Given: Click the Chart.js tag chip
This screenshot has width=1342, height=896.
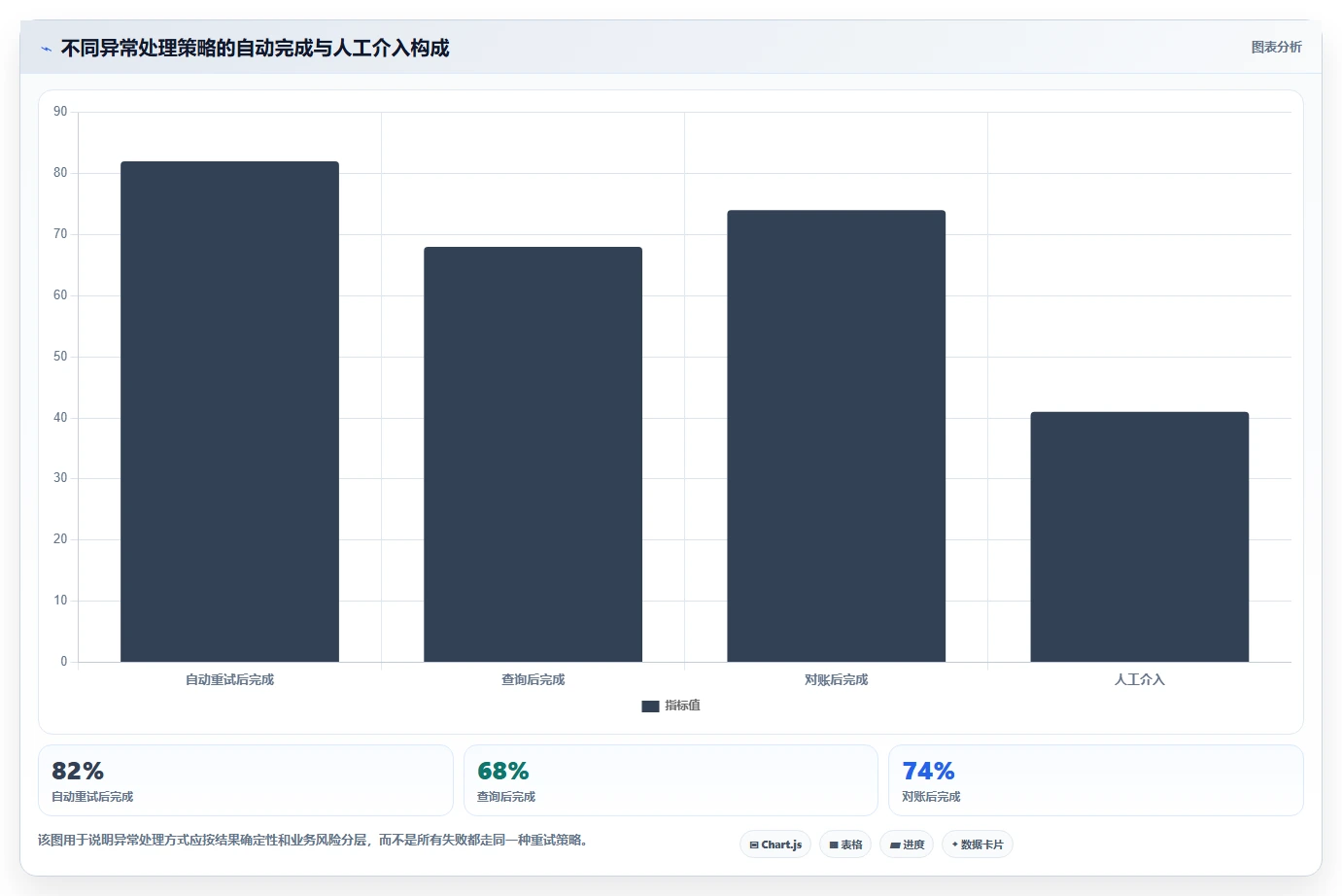Looking at the screenshot, I should tap(775, 844).
